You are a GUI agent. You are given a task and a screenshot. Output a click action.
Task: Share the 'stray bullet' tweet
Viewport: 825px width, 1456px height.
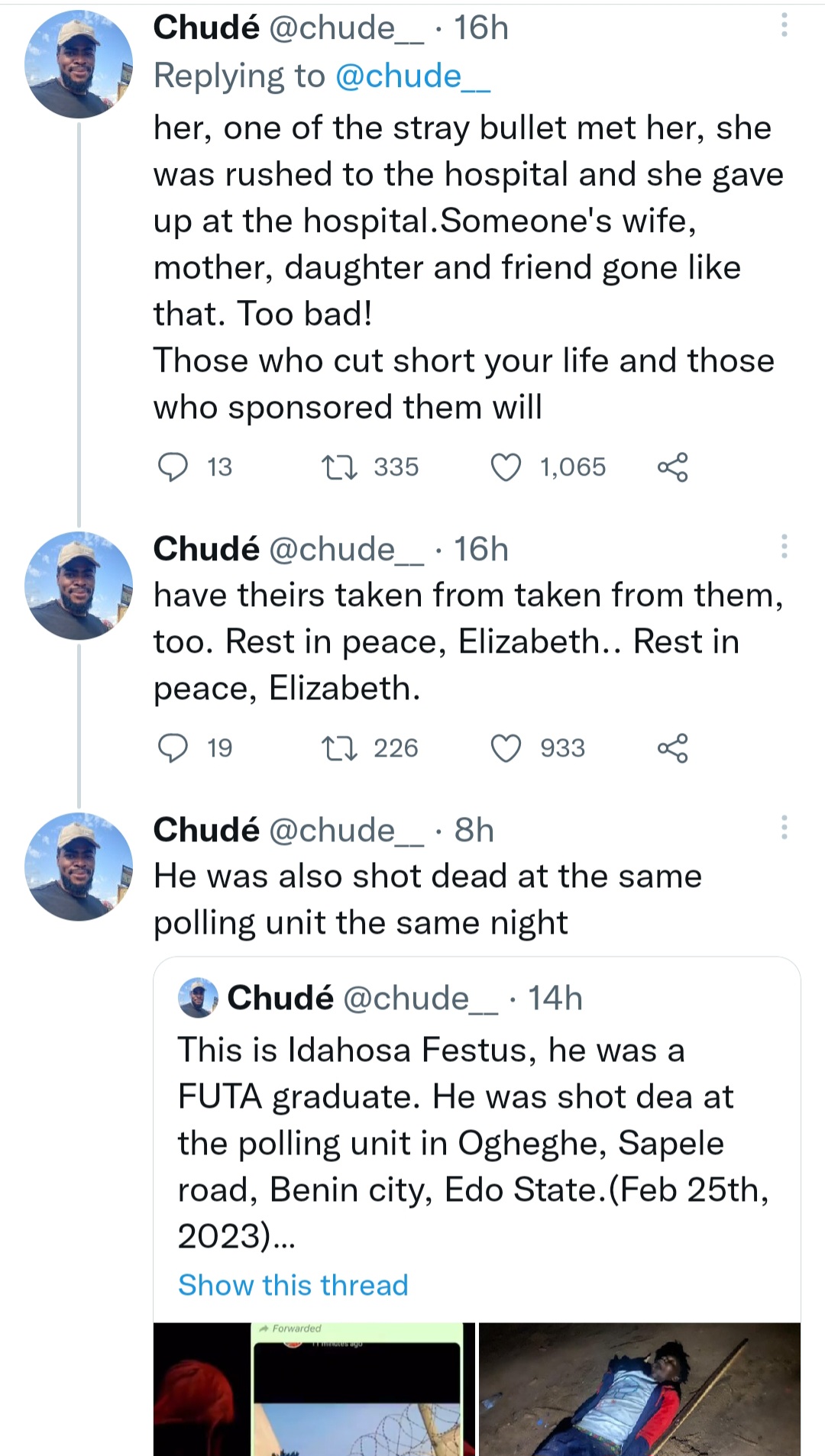click(672, 467)
